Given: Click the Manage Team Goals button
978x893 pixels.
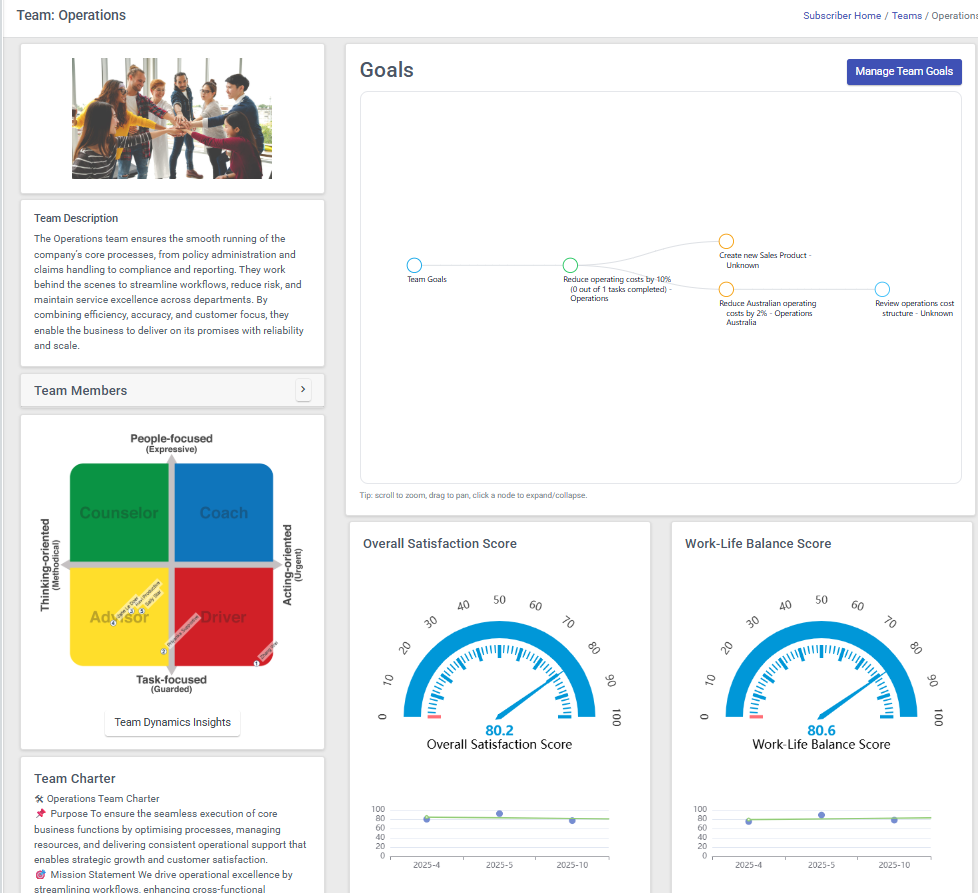Looking at the screenshot, I should 904,71.
